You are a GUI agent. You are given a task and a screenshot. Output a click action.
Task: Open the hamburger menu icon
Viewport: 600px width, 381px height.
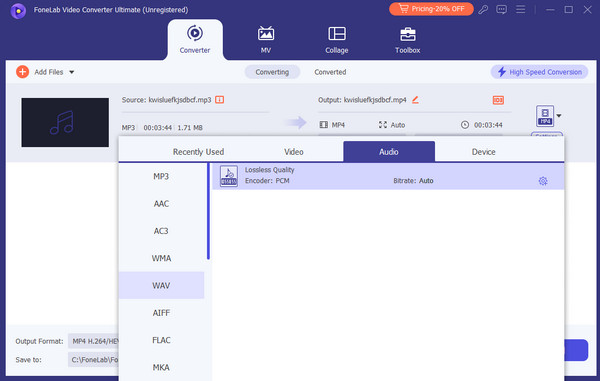point(520,9)
